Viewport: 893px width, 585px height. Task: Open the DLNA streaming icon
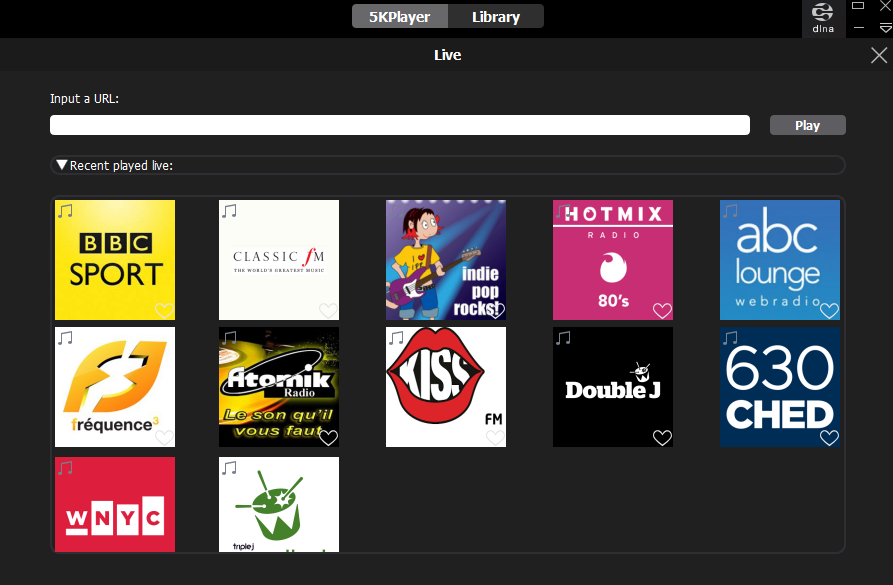point(823,18)
